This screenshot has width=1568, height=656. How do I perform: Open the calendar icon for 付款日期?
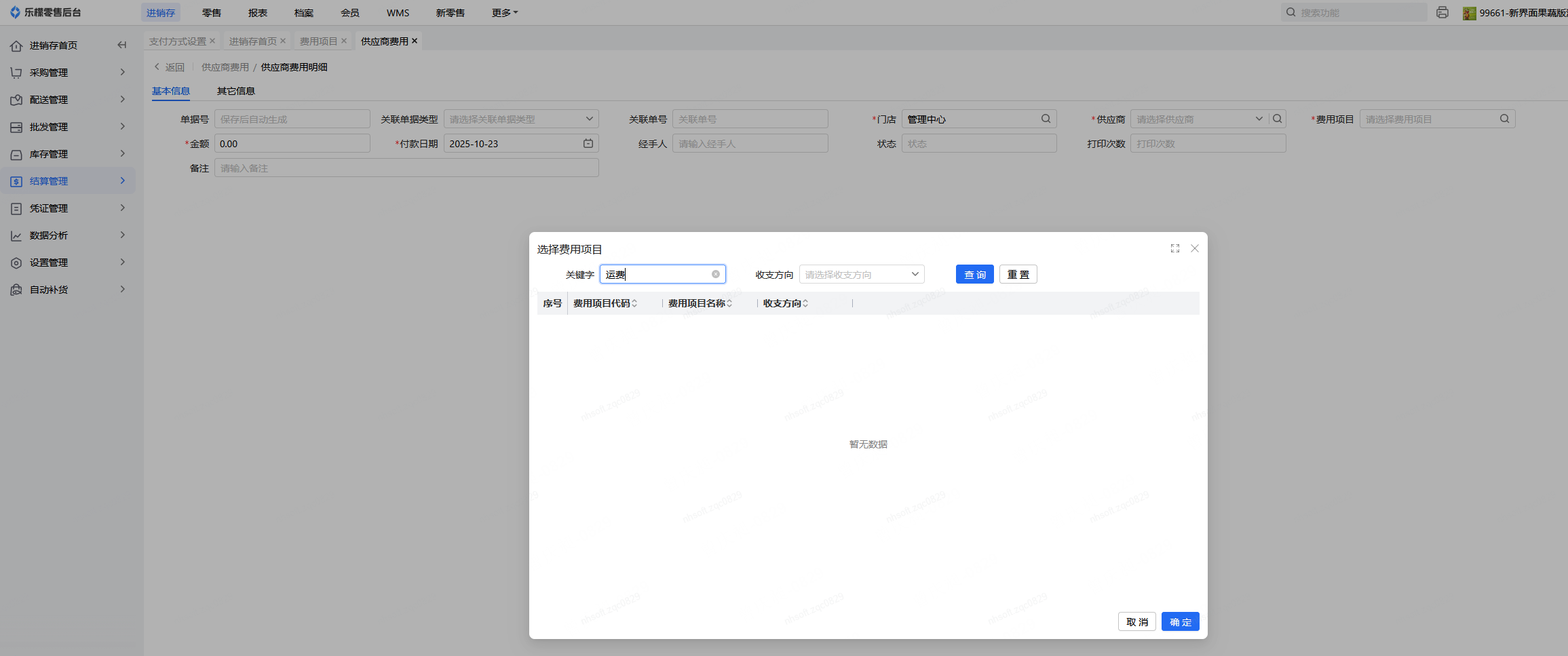588,144
